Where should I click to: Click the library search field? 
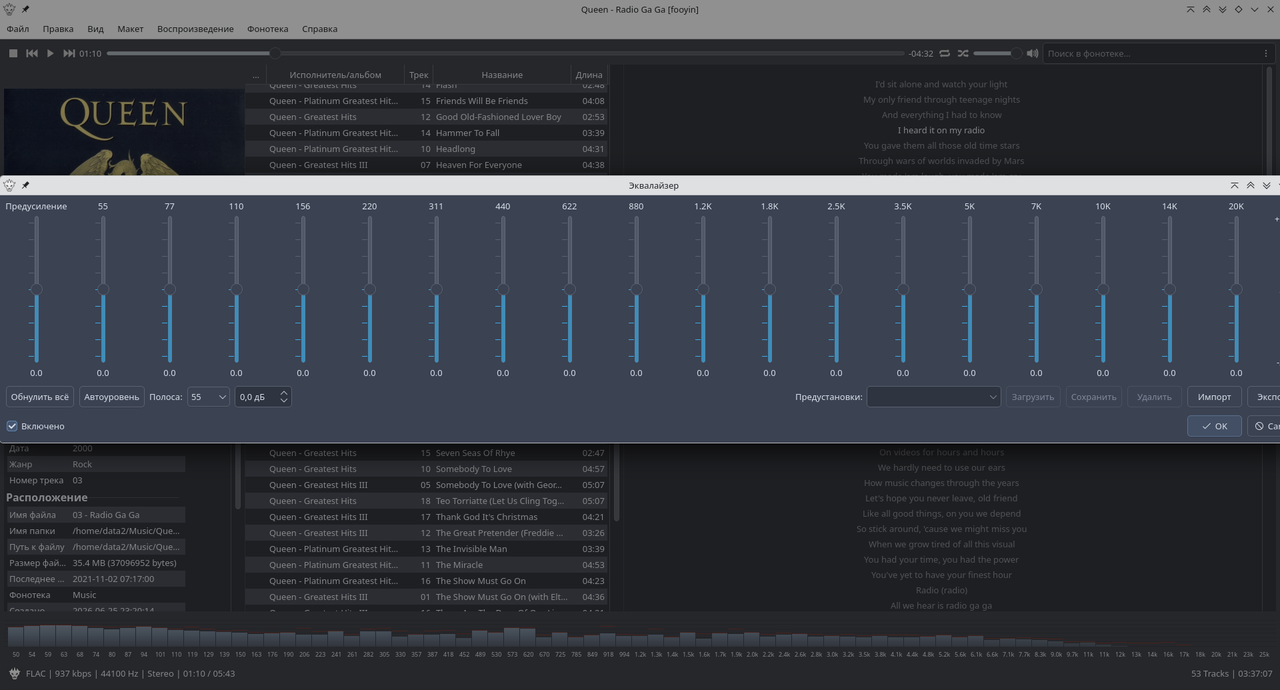point(1150,53)
